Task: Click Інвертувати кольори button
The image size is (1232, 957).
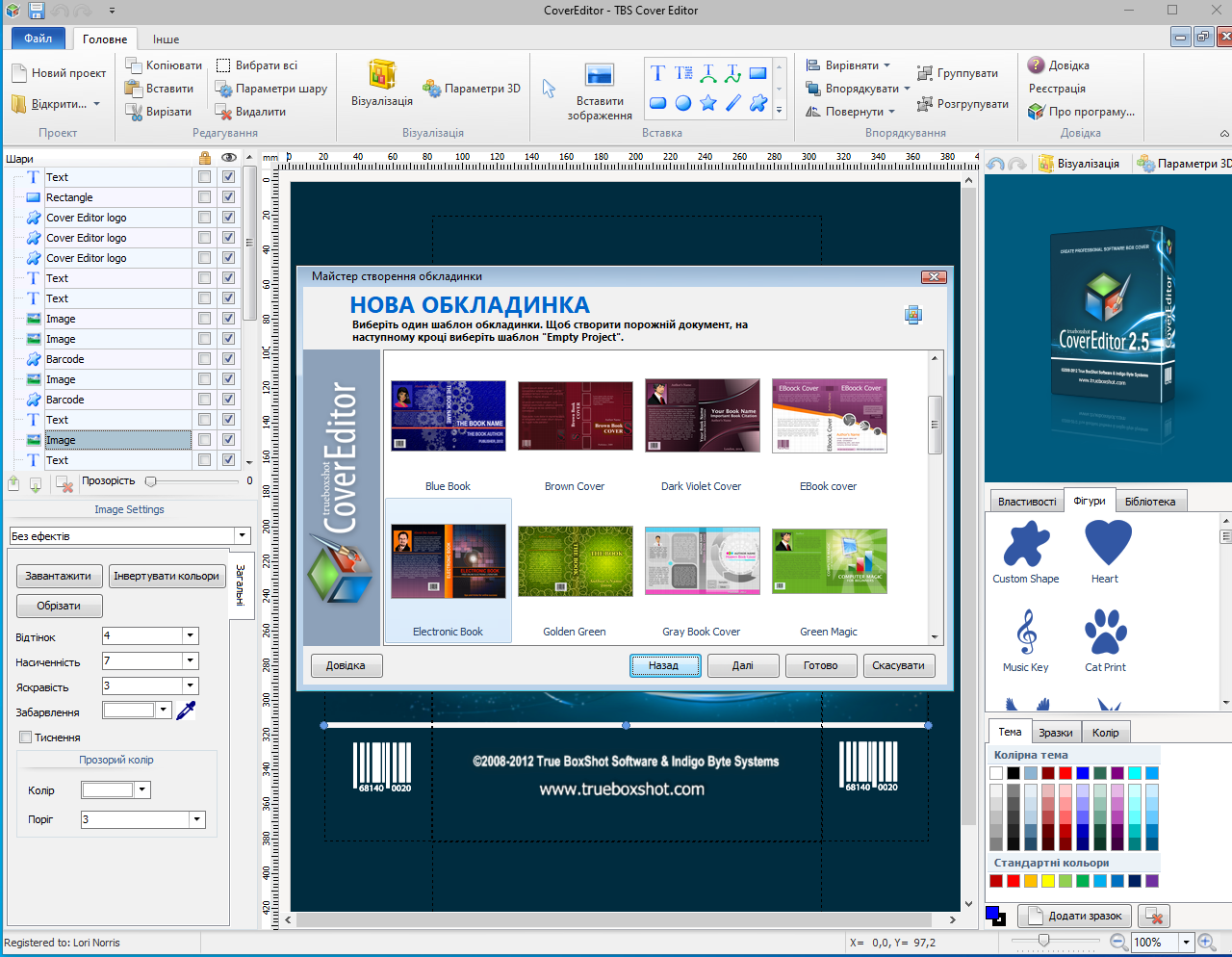Action: coord(167,576)
